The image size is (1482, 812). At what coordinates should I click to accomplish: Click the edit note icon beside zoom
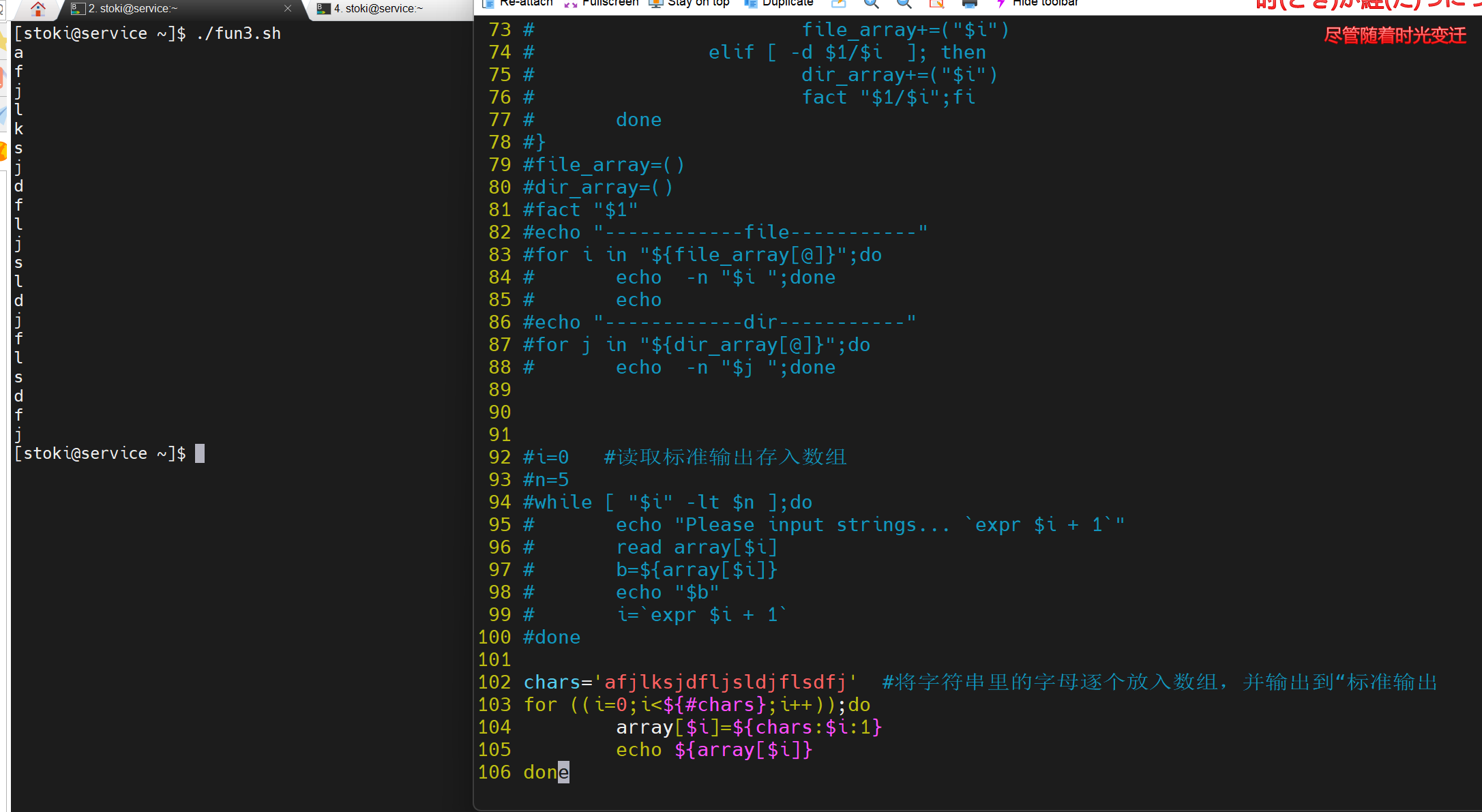(937, 3)
